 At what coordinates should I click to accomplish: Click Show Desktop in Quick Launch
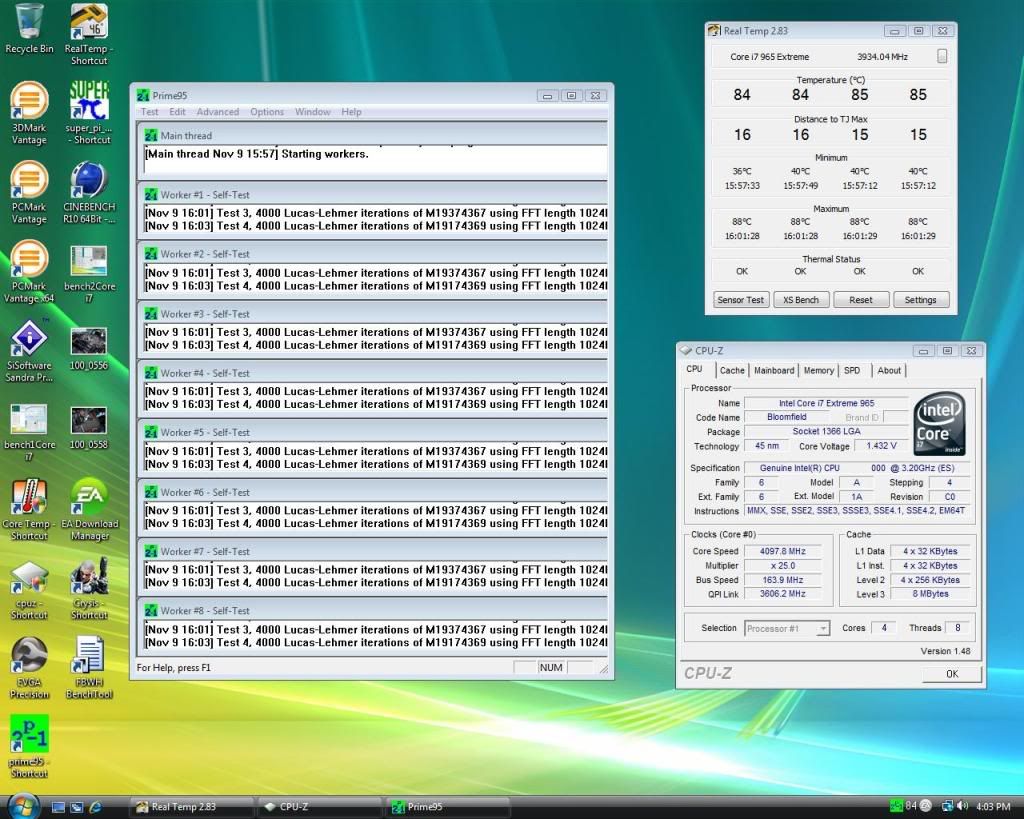[x=58, y=807]
